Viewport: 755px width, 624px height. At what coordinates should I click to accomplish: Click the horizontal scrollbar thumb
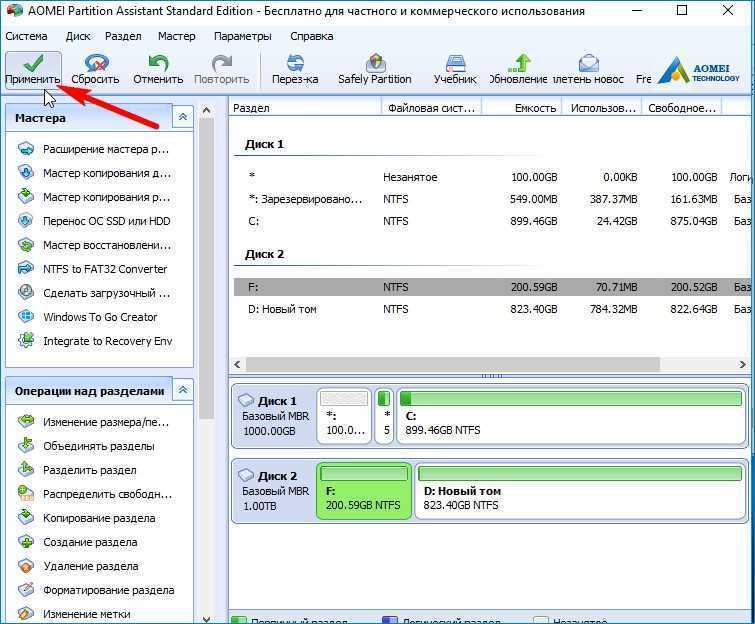pos(453,364)
